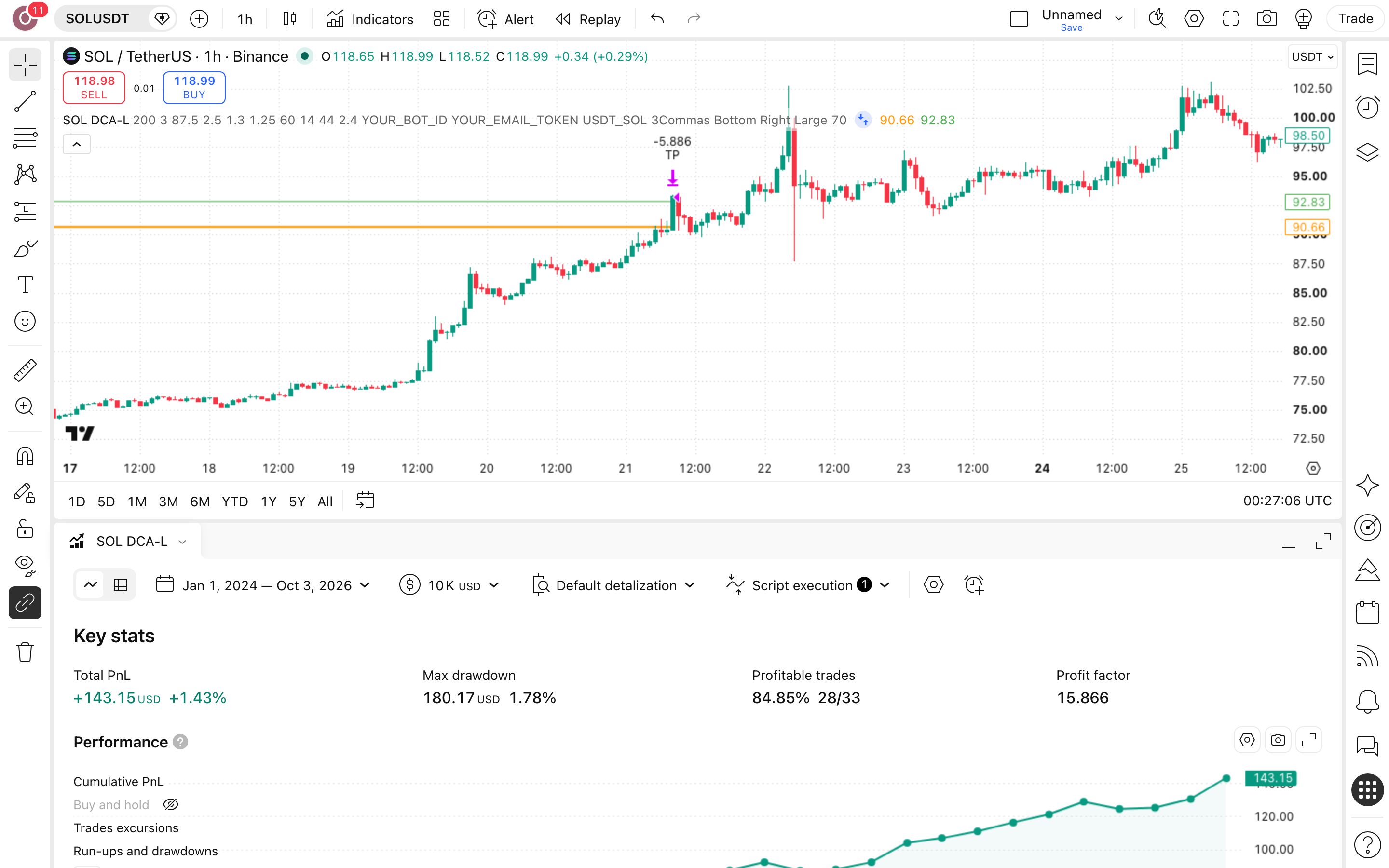
Task: Switch to list of trades table view
Action: coord(121,585)
